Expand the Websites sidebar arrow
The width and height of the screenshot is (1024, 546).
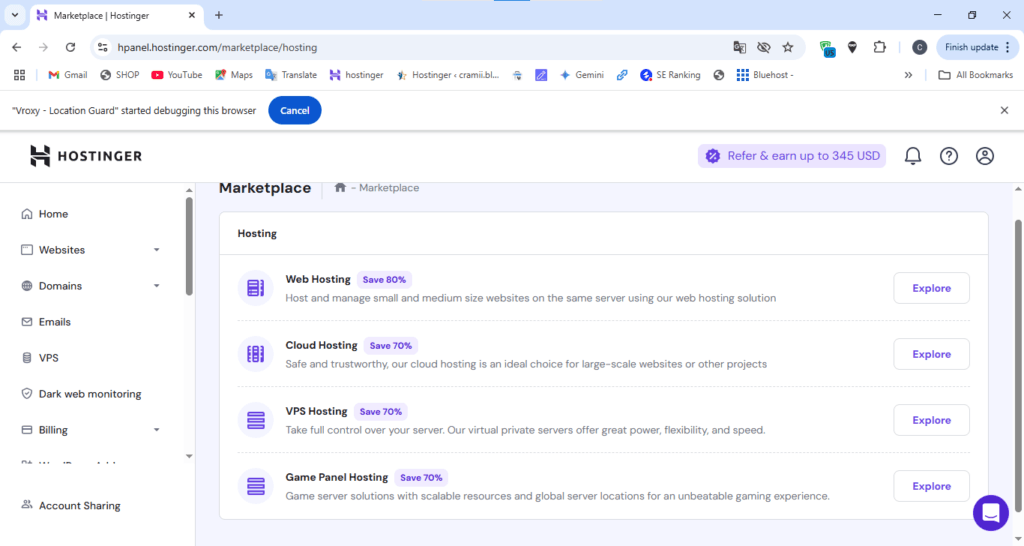coord(156,250)
